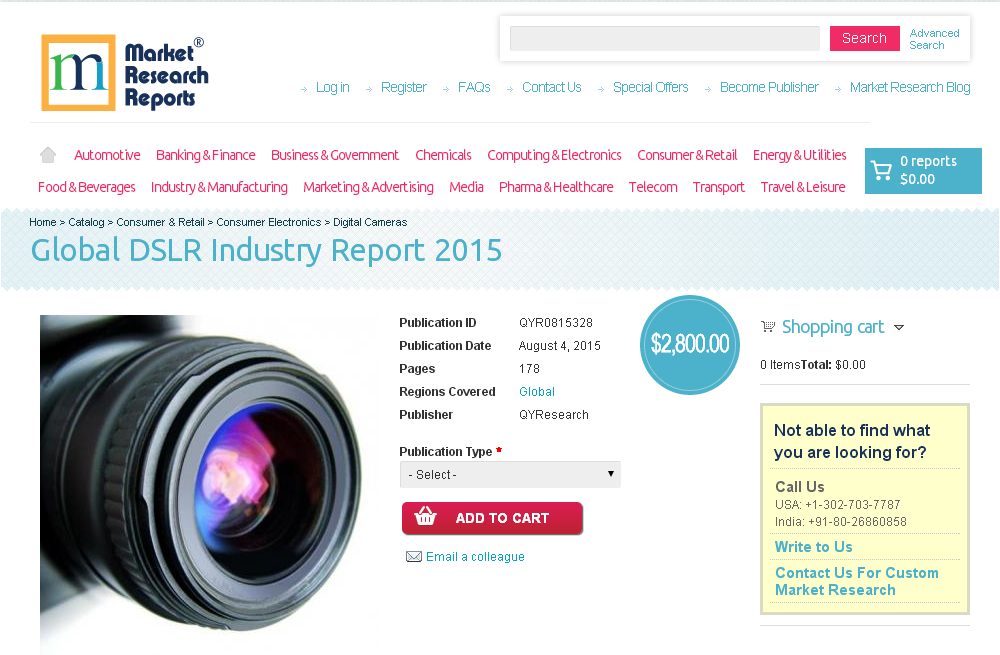The width and height of the screenshot is (1000, 655).
Task: Open the Special Offers link
Action: 651,87
